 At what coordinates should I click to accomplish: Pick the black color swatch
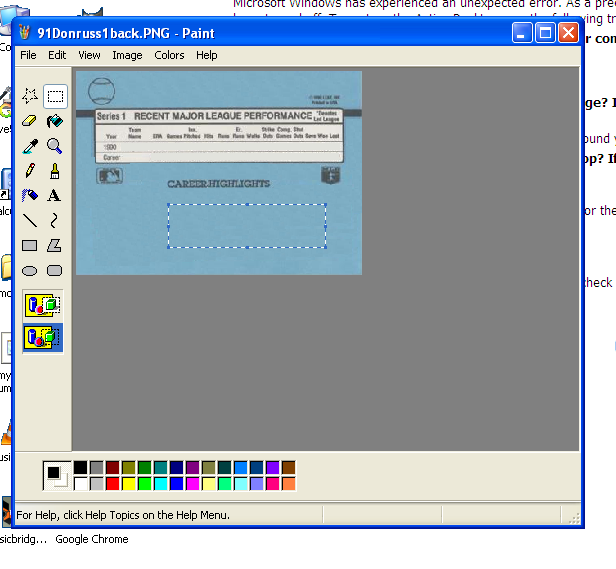coord(81,468)
